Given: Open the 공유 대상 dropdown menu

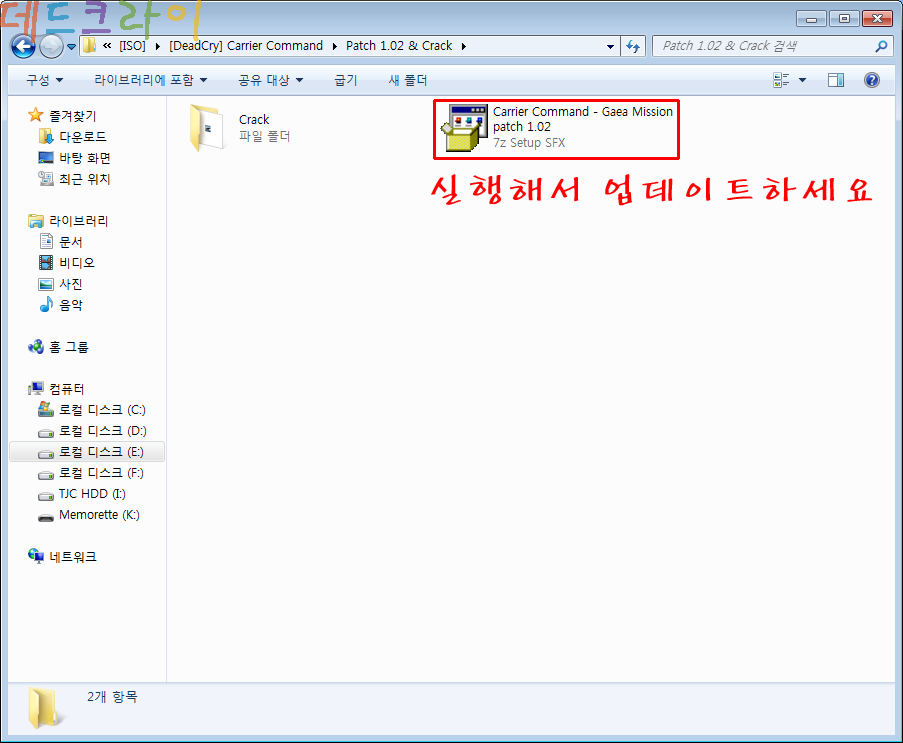Looking at the screenshot, I should pyautogui.click(x=270, y=80).
